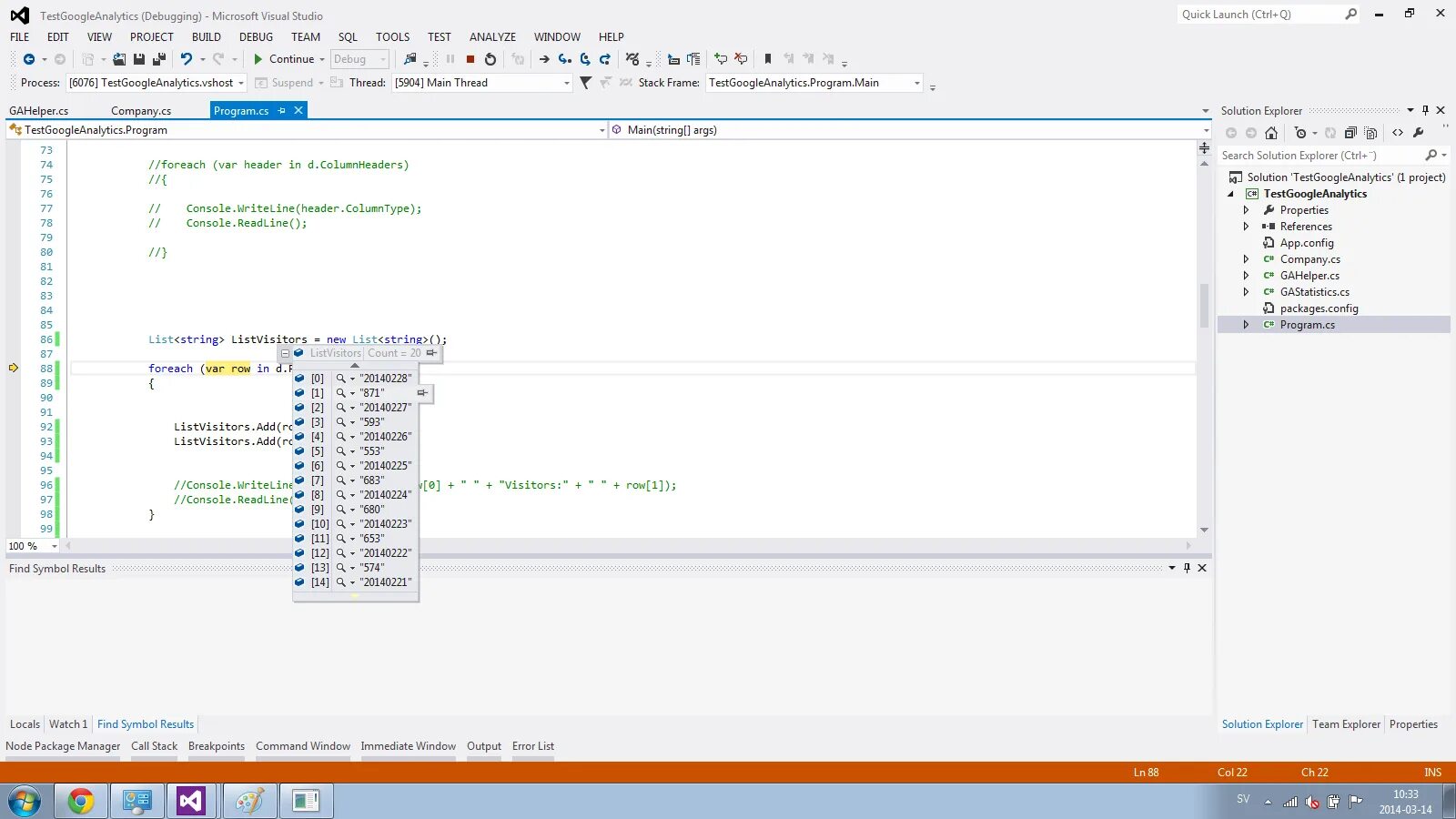Click the Quick Launch input field

click(1260, 15)
